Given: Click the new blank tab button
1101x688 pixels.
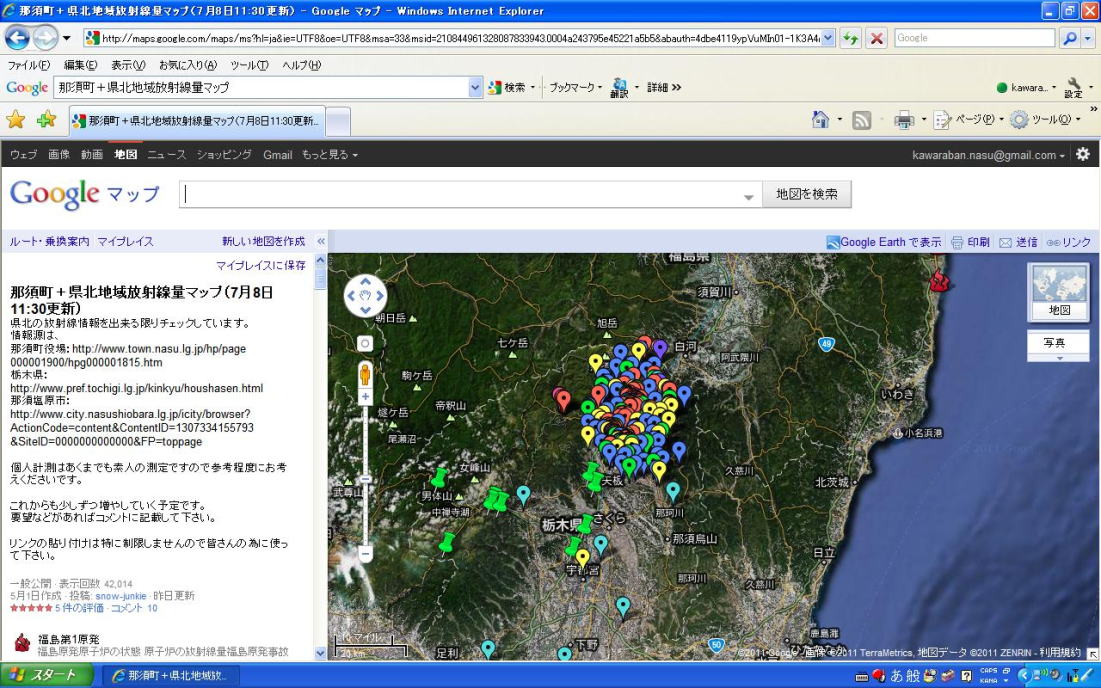Looking at the screenshot, I should coord(338,121).
